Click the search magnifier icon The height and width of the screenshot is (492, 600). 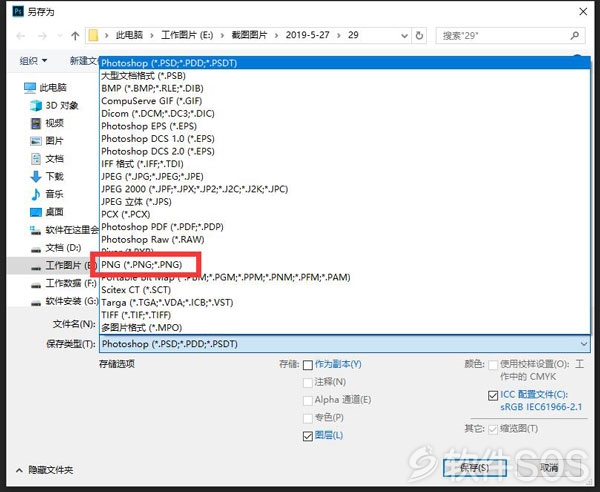(574, 36)
